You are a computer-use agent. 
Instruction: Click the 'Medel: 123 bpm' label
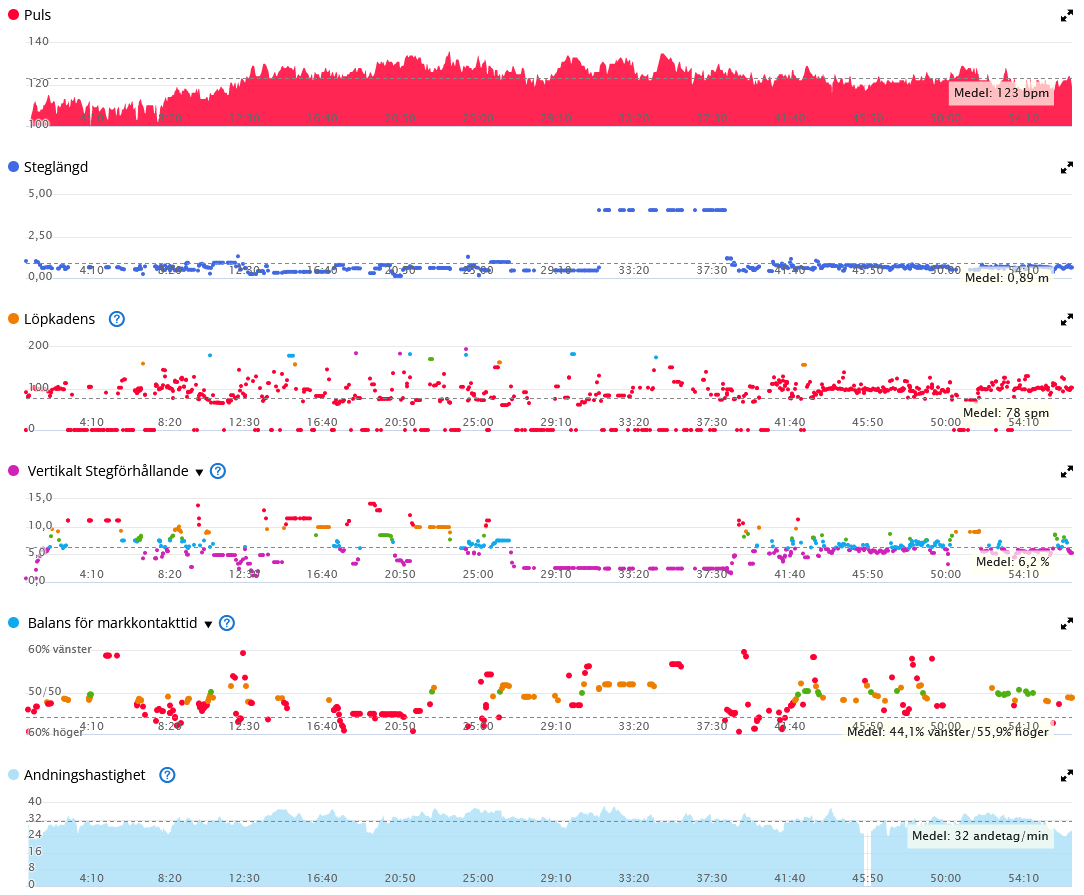coord(1001,93)
